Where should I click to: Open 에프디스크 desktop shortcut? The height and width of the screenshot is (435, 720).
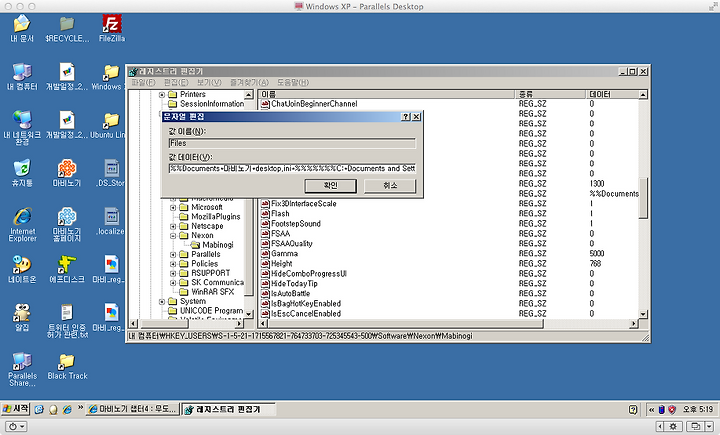click(67, 269)
